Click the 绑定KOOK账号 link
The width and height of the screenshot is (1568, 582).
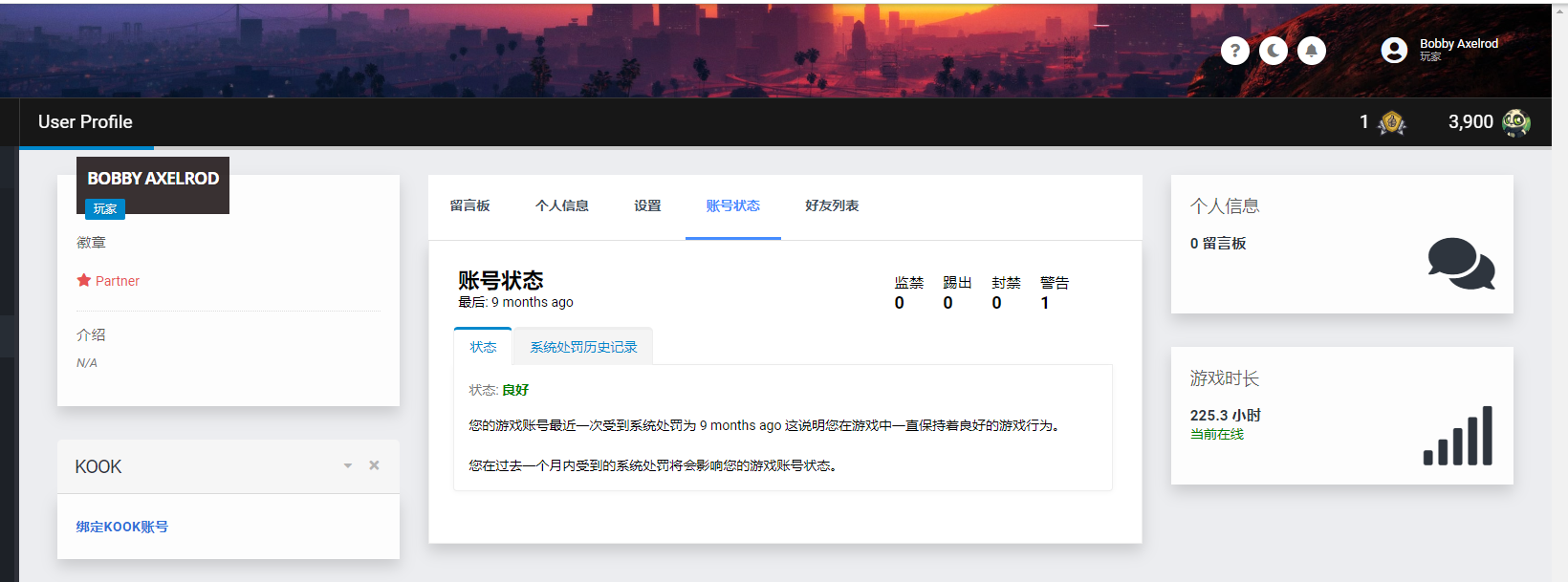point(122,527)
